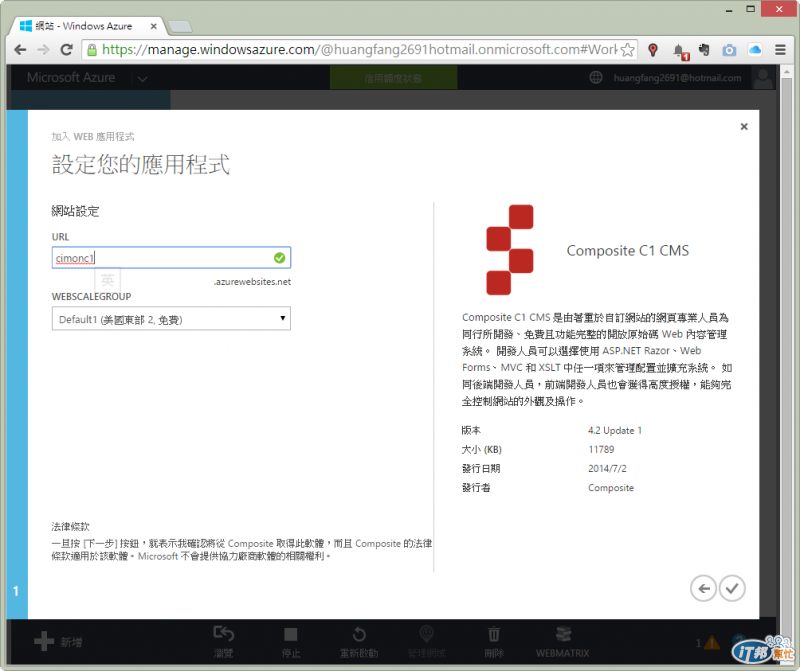800x671 pixels.
Task: Click the green credit status button
Action: (393, 78)
